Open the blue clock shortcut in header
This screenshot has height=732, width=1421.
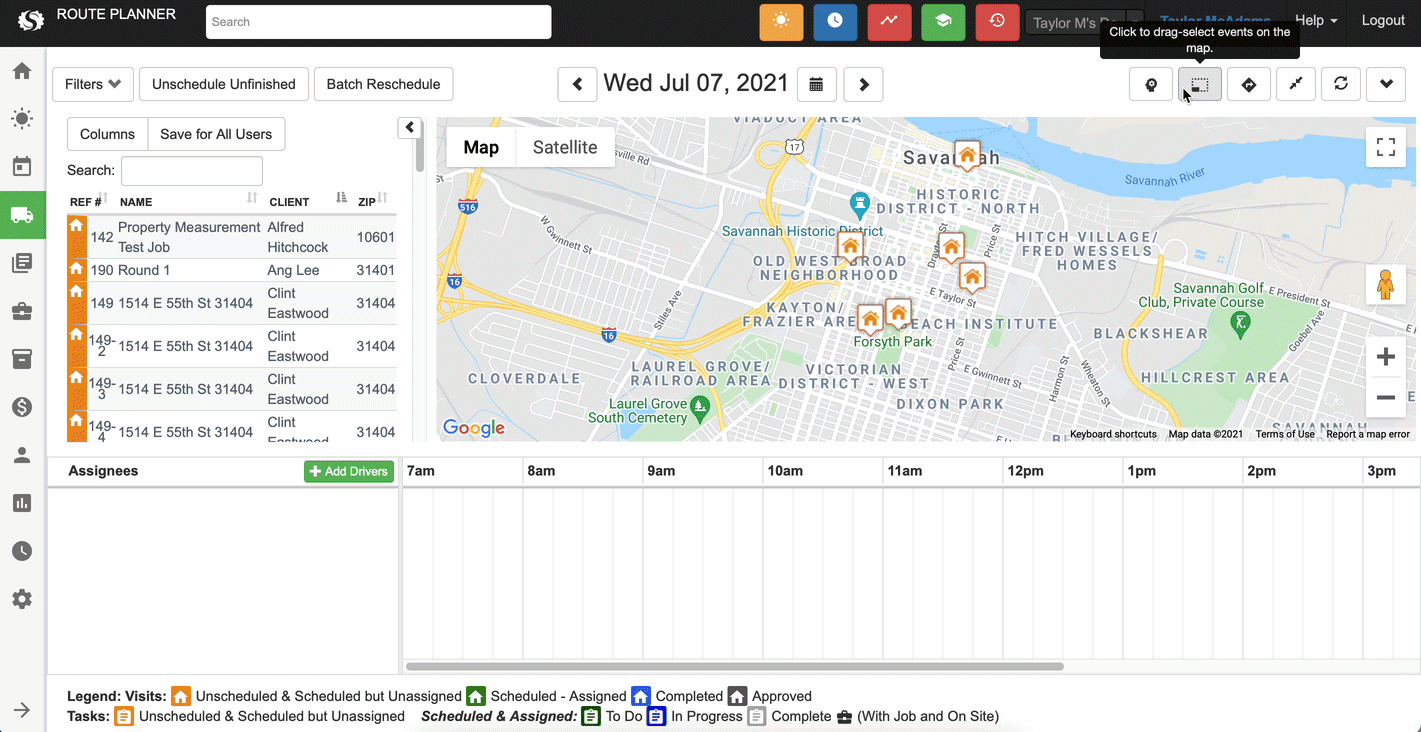click(x=835, y=22)
